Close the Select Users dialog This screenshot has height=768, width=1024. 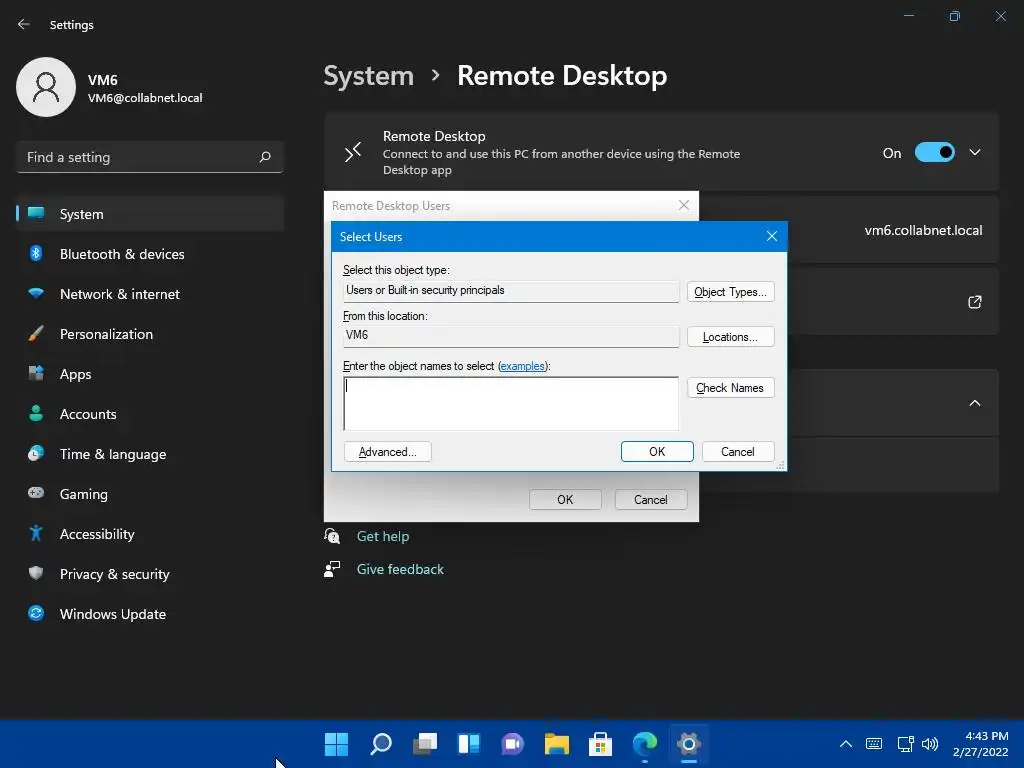(x=771, y=236)
